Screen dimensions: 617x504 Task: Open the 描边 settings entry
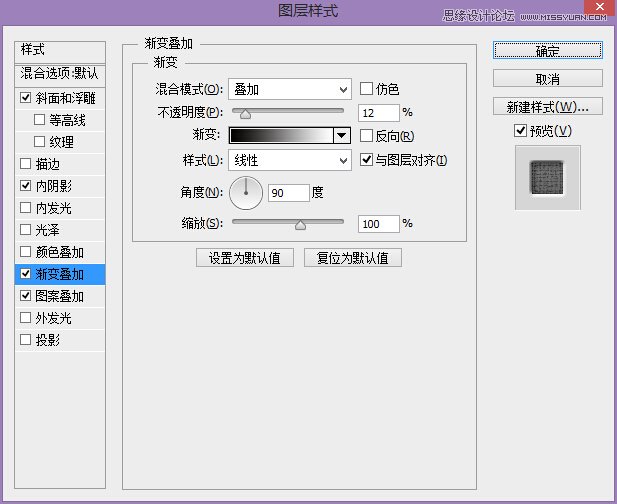pyautogui.click(x=47, y=164)
